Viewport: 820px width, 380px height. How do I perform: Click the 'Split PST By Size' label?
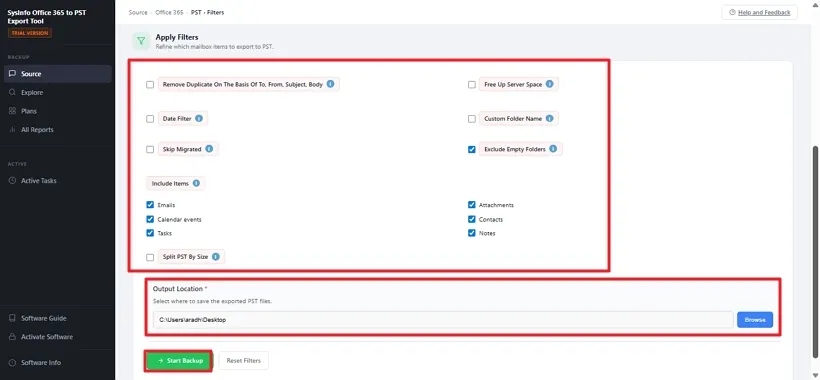pyautogui.click(x=185, y=257)
